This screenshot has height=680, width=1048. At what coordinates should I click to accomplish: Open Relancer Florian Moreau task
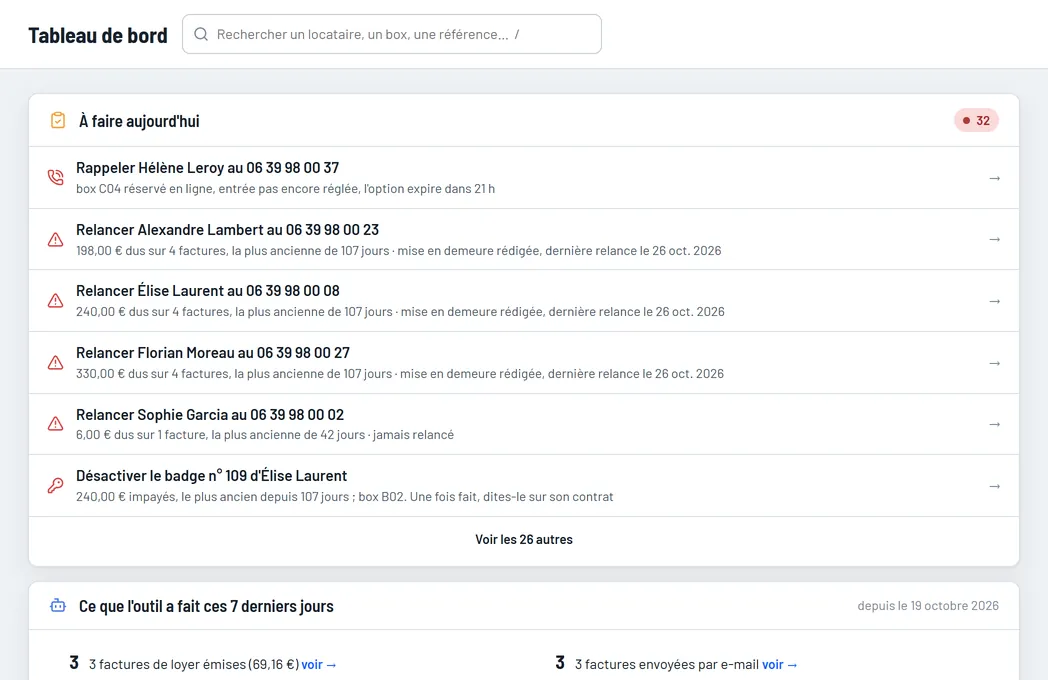click(x=524, y=362)
